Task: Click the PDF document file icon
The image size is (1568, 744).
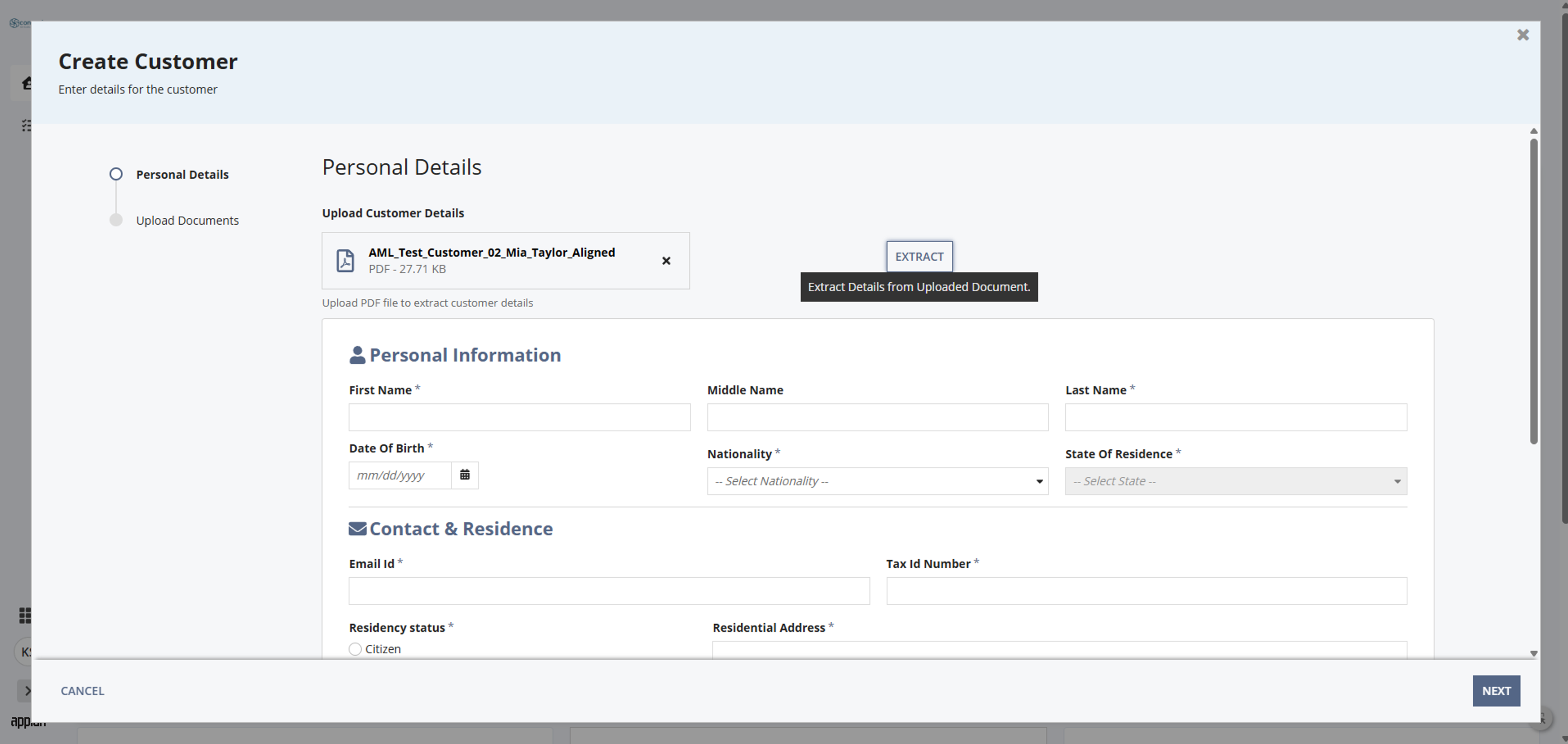Action: tap(345, 261)
